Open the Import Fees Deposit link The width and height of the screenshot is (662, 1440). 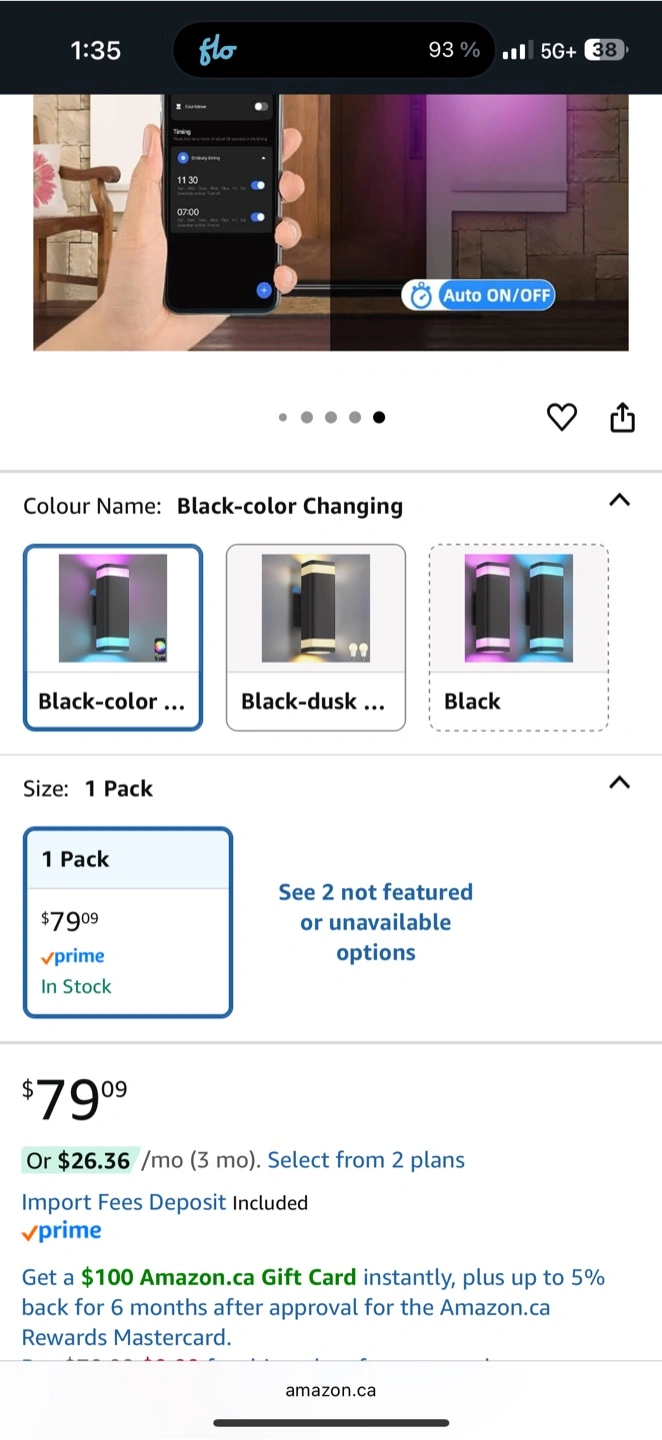tap(125, 1202)
